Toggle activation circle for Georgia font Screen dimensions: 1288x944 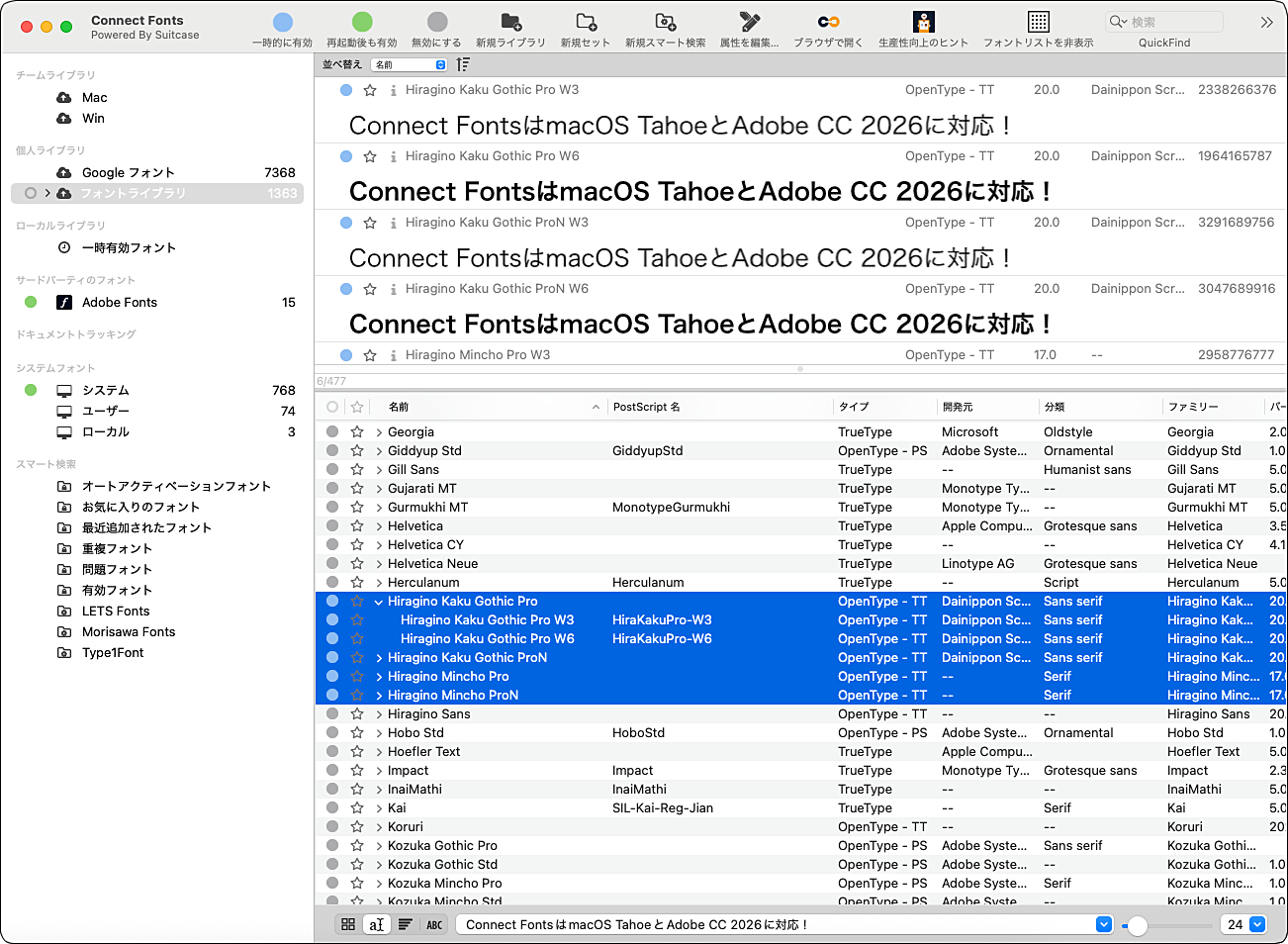(332, 431)
